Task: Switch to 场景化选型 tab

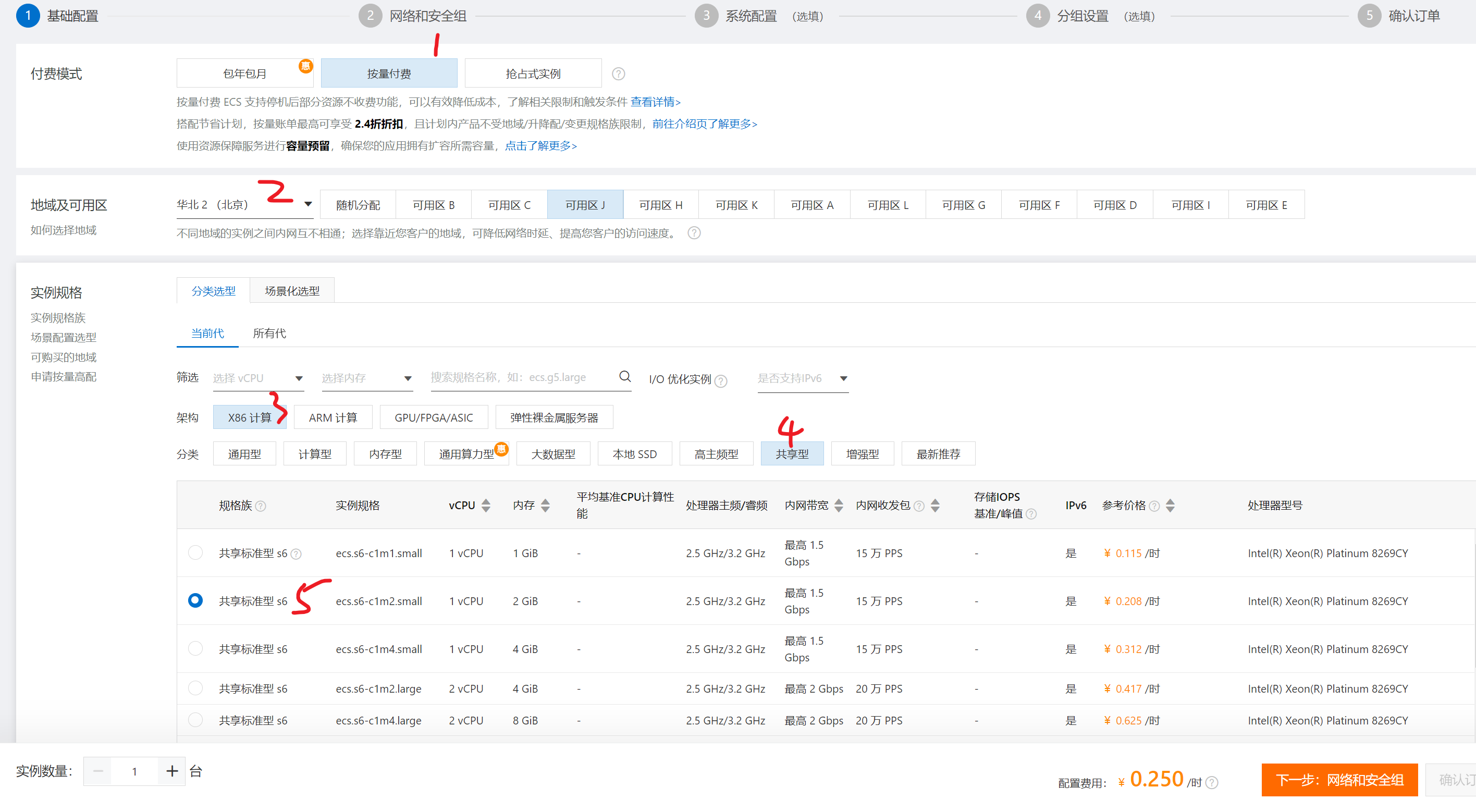Action: pyautogui.click(x=292, y=291)
